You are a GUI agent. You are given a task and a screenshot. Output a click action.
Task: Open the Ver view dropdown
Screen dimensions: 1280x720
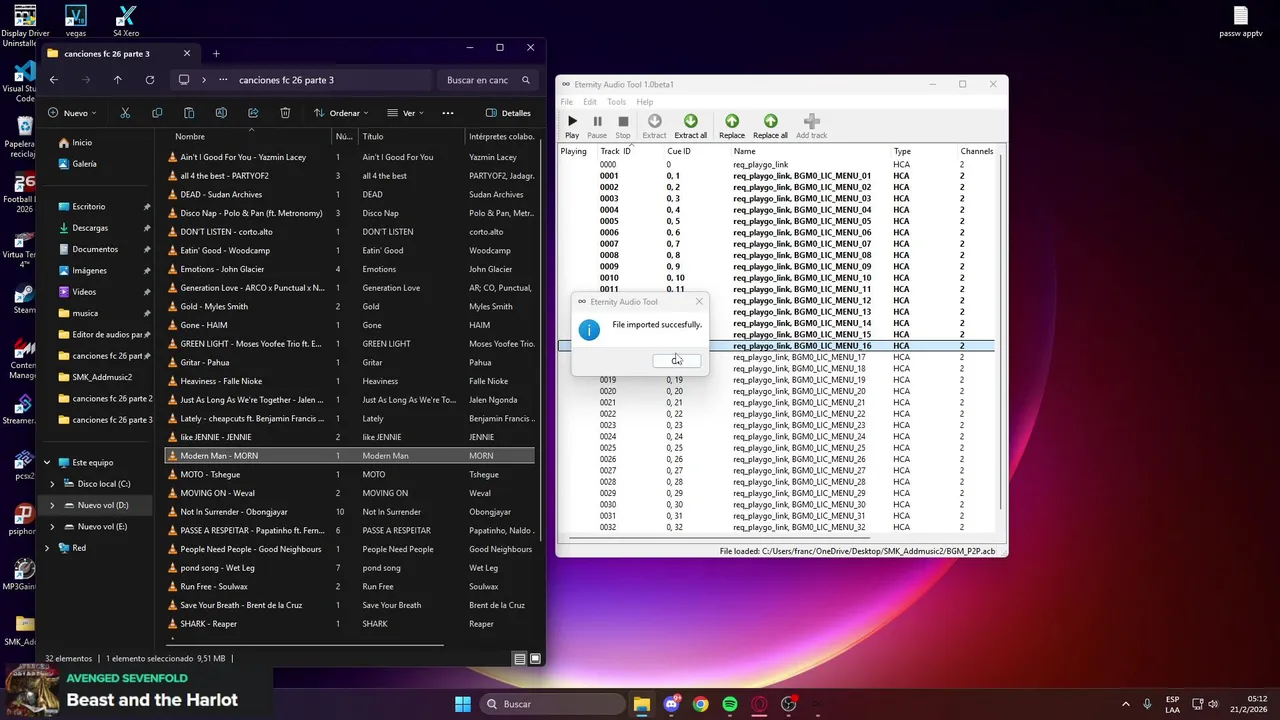coord(405,113)
